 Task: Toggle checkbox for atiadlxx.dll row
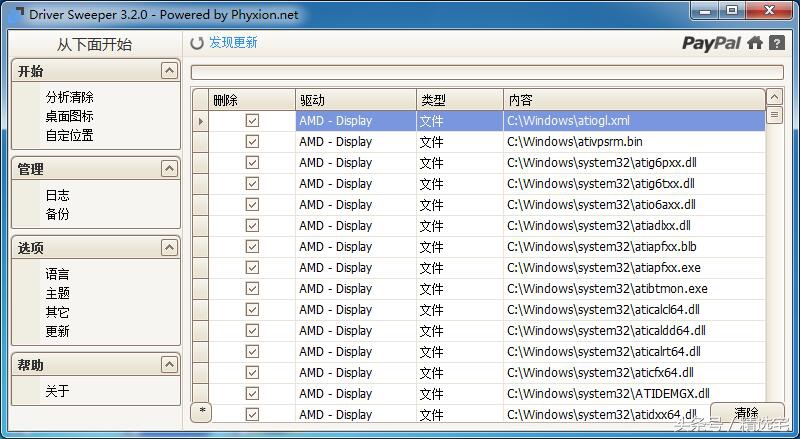252,225
